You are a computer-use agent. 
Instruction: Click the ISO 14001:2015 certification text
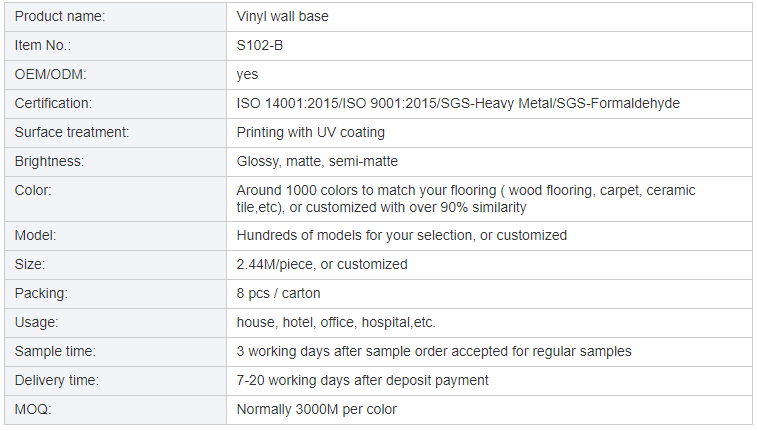(x=283, y=103)
